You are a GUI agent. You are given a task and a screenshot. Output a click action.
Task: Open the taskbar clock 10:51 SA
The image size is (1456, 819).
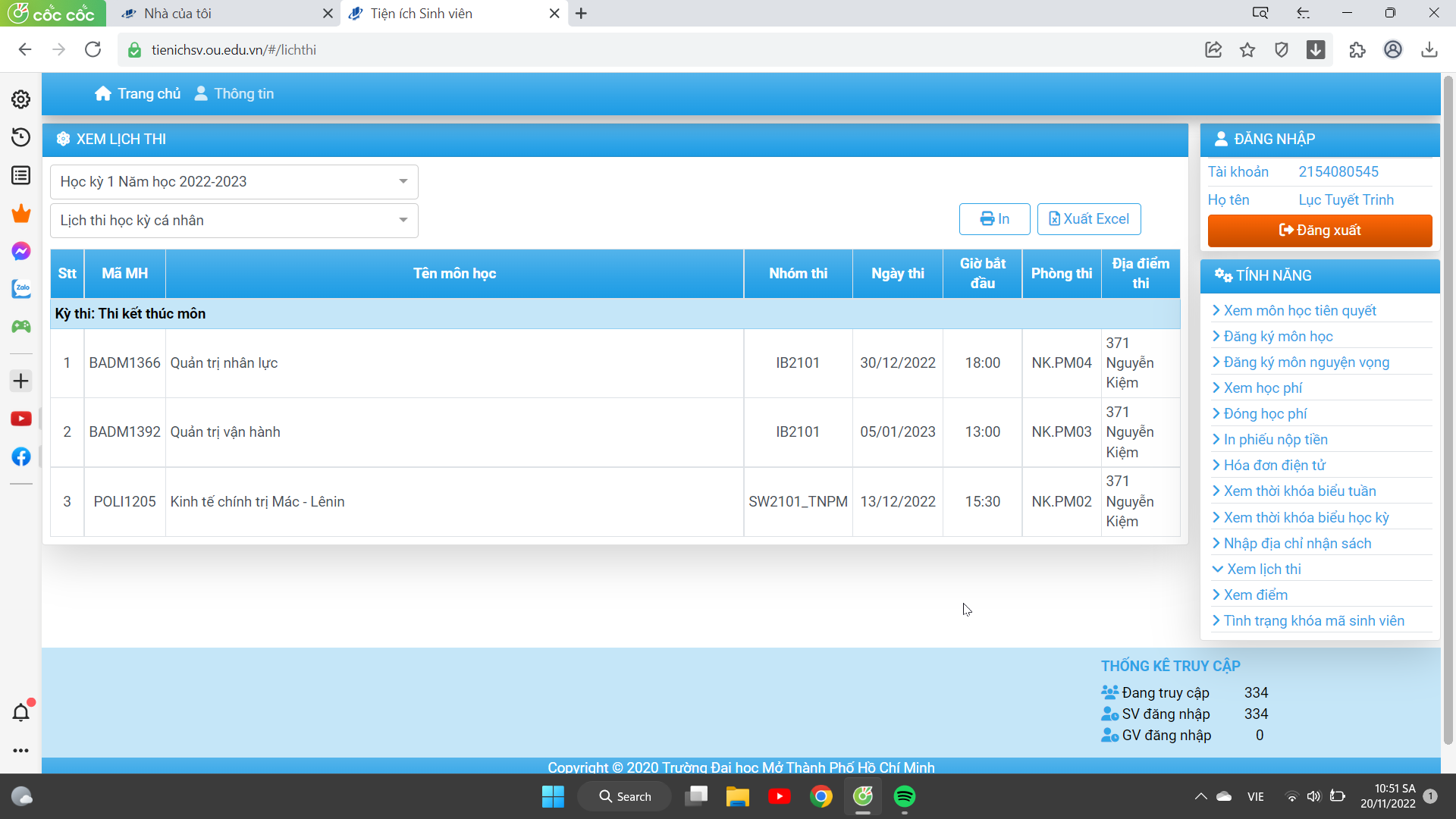(1388, 796)
